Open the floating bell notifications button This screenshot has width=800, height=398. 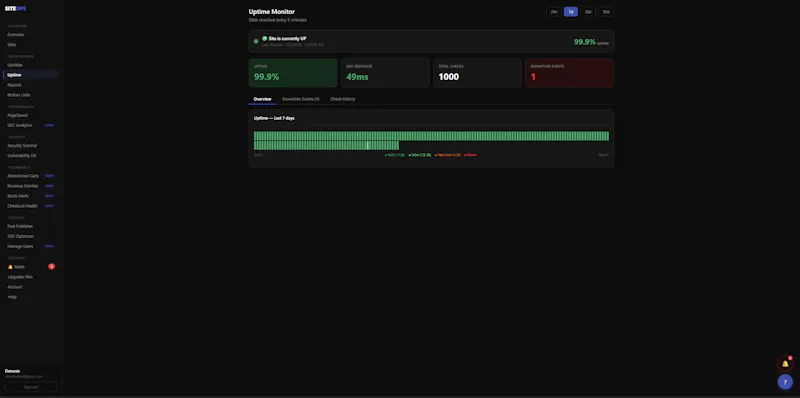pyautogui.click(x=785, y=364)
